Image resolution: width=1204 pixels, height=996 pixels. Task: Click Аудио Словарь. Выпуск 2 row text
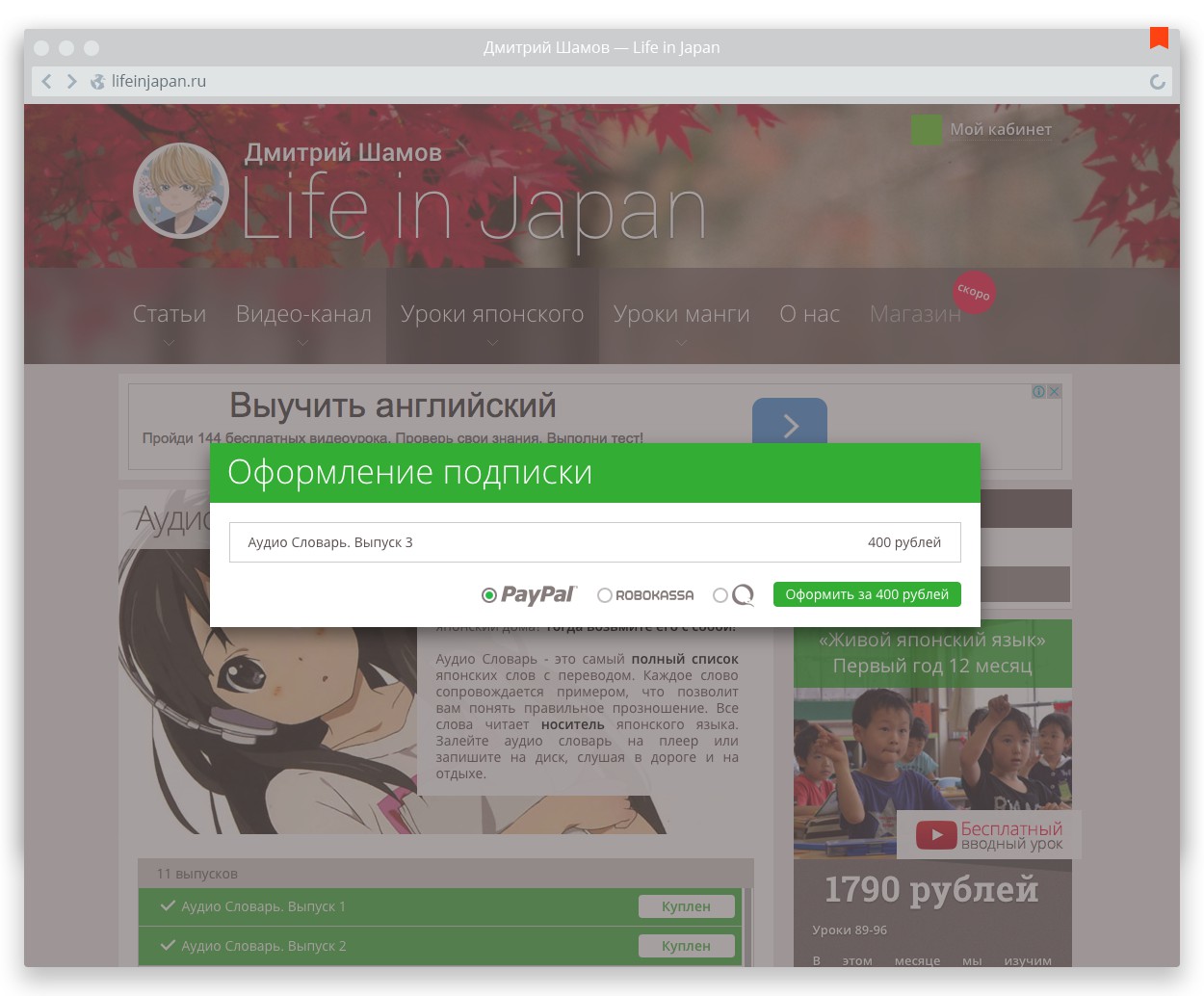tap(263, 946)
